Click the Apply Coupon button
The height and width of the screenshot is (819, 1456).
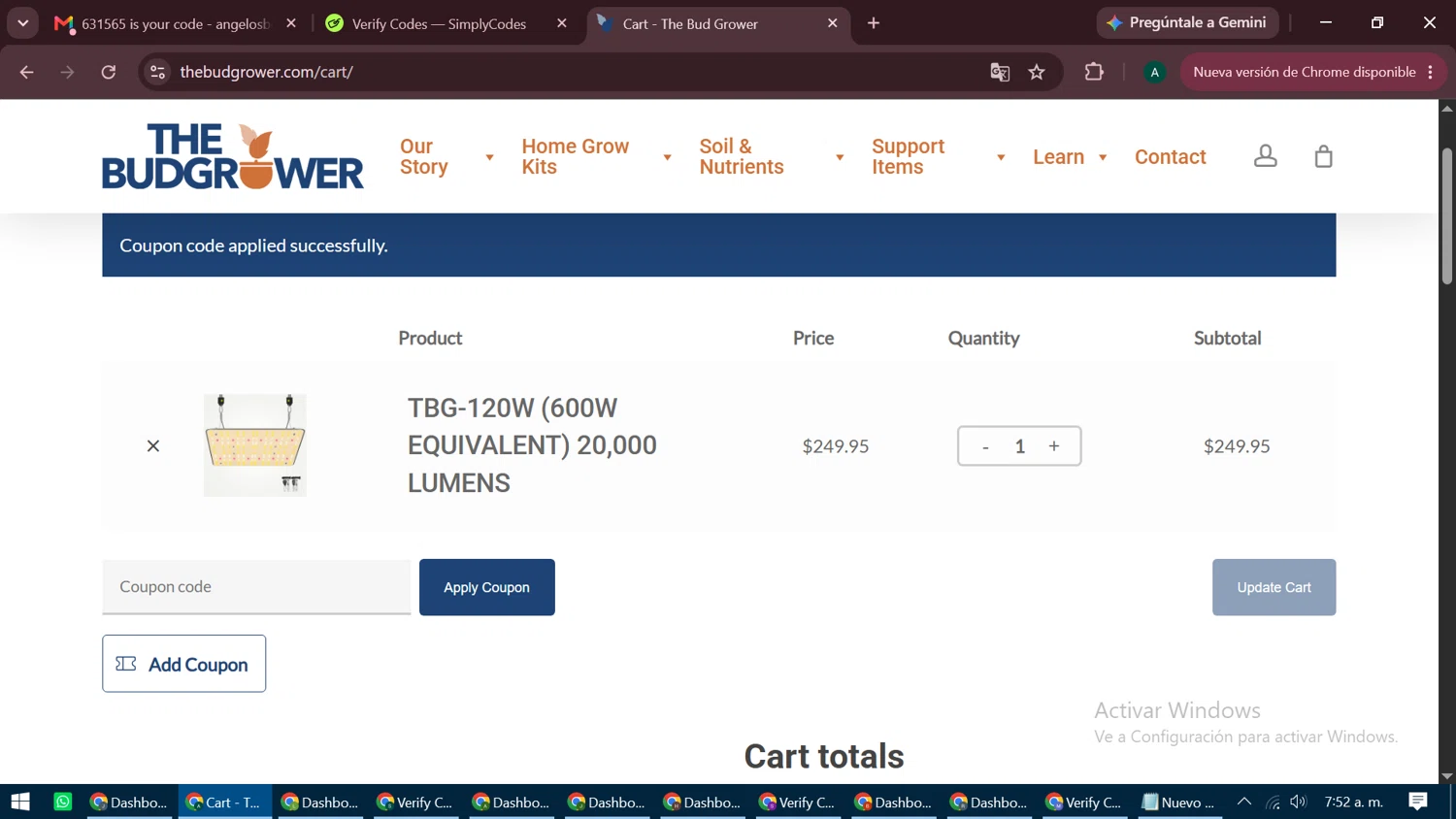[x=487, y=587]
